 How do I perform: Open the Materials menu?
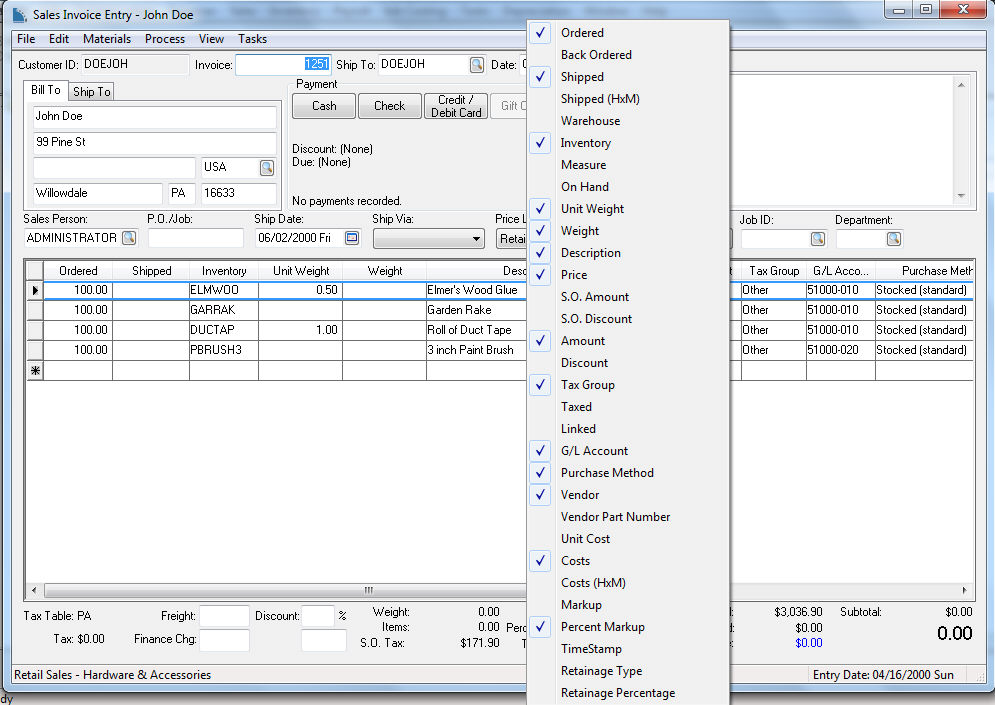[107, 39]
